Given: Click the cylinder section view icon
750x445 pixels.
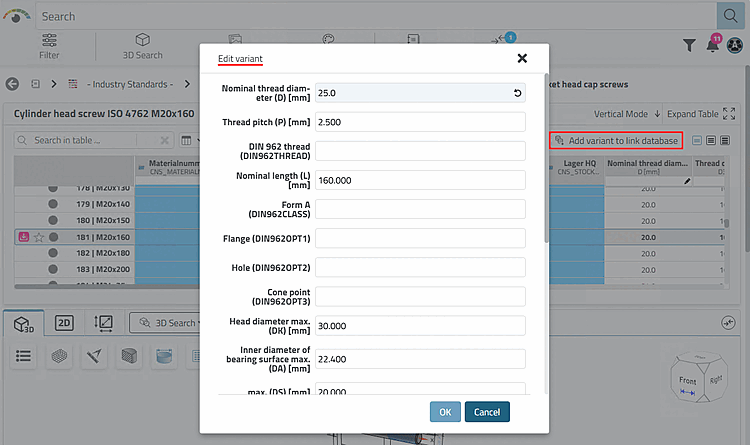Looking at the screenshot, I should (164, 356).
